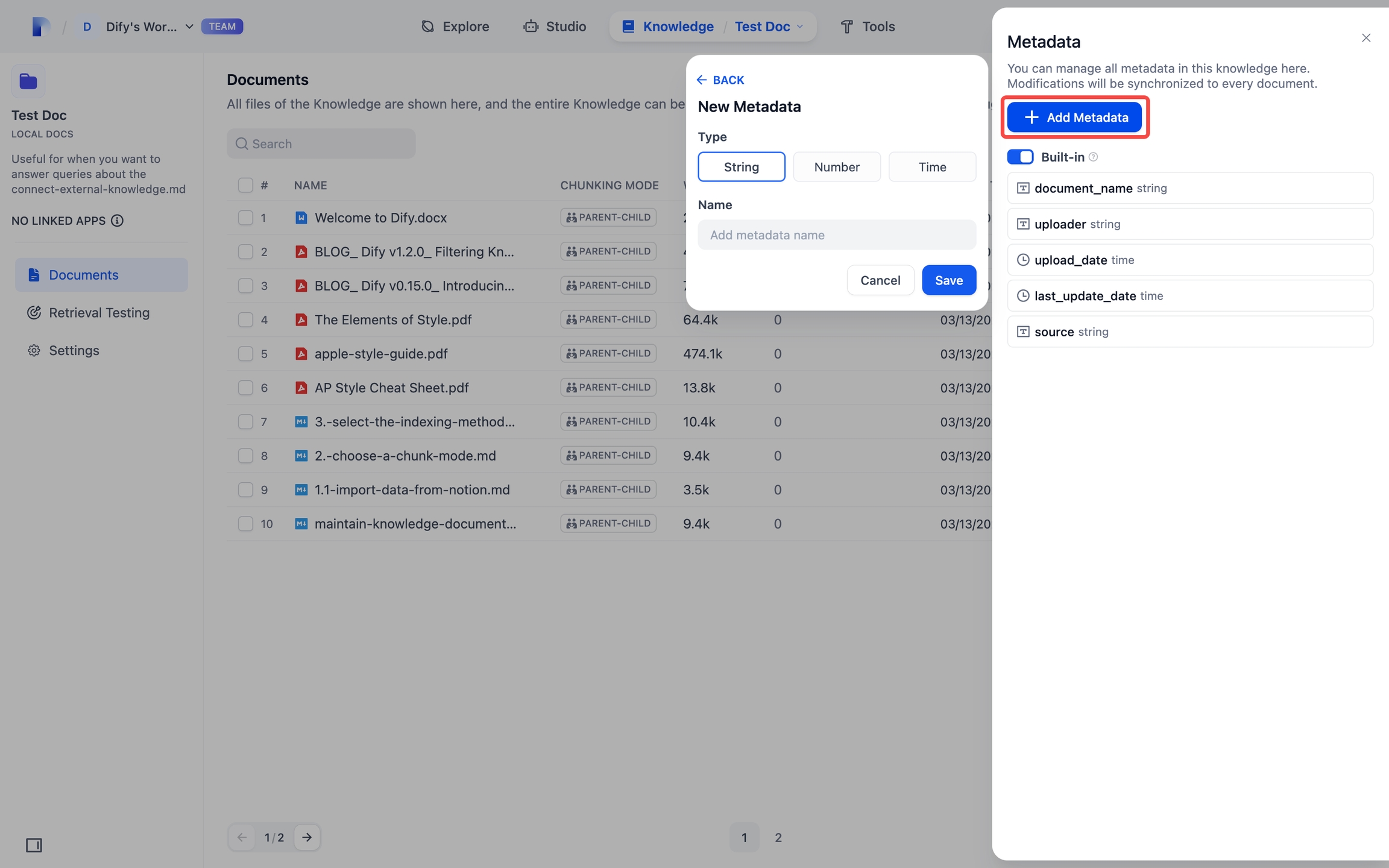This screenshot has height=868, width=1389.
Task: Jump to page 2 in pagination
Action: tap(778, 837)
